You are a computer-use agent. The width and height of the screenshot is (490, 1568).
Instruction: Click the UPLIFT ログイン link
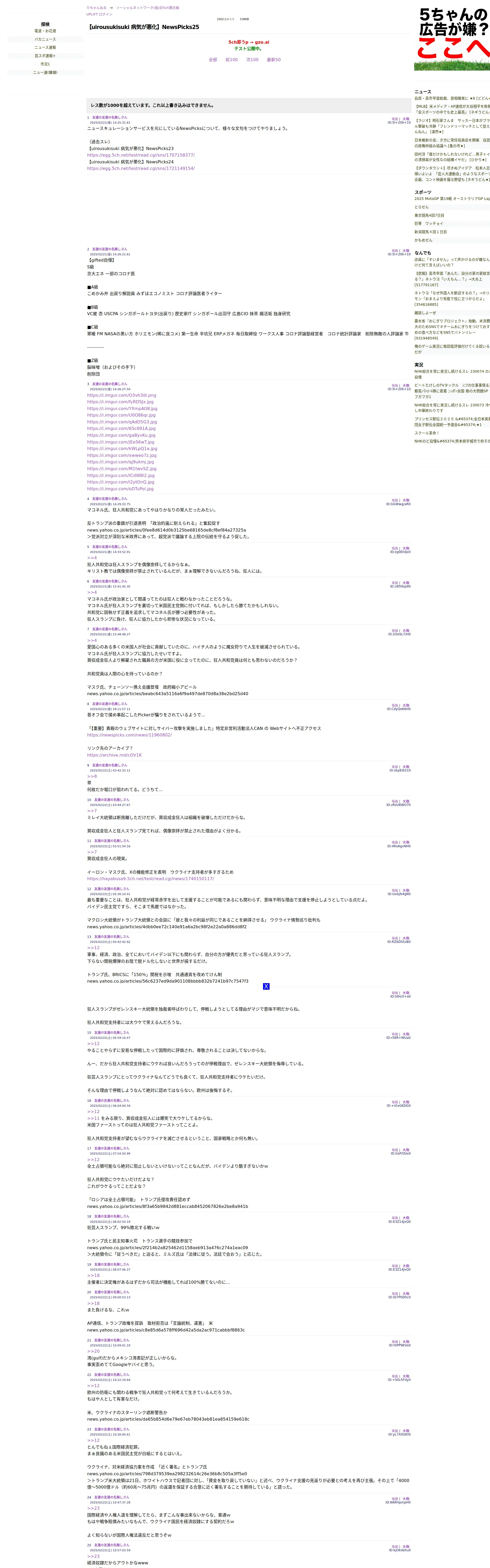(x=99, y=14)
